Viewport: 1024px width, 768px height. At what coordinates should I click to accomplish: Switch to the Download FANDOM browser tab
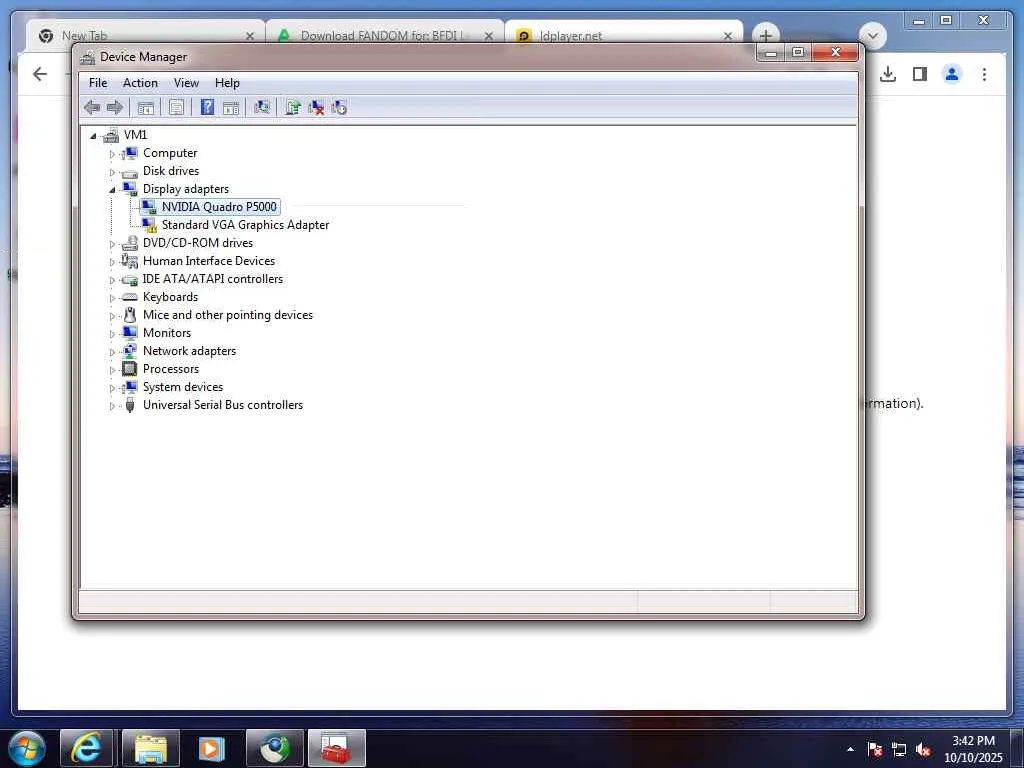coord(385,35)
